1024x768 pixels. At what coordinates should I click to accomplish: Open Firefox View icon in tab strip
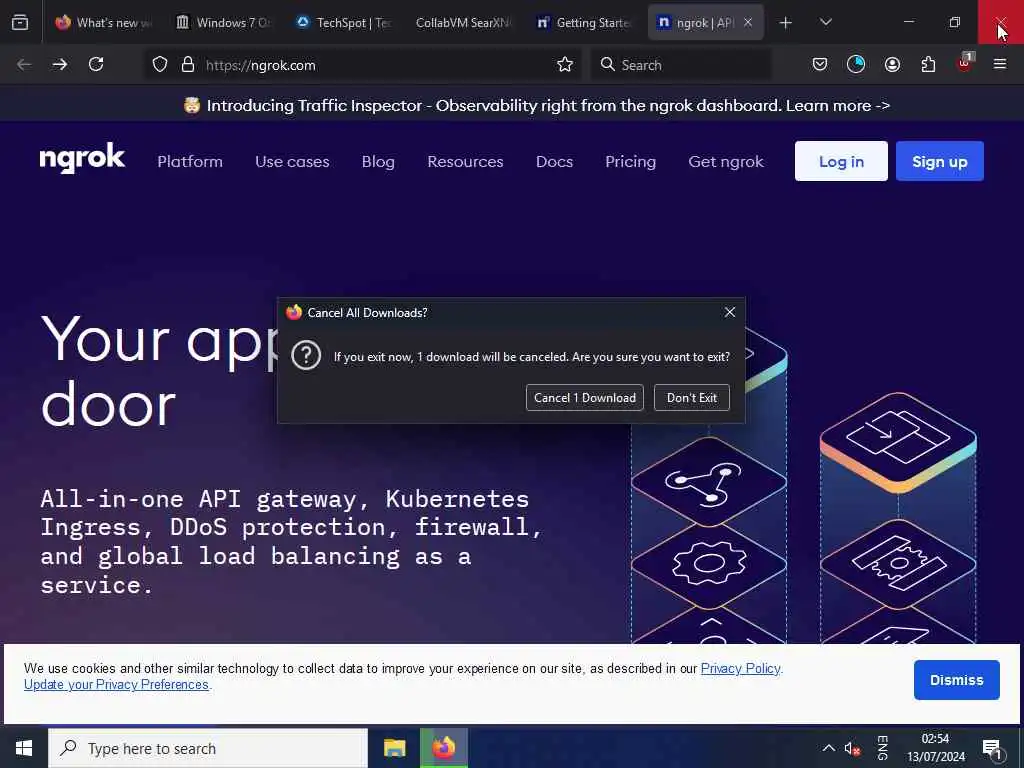coord(20,22)
